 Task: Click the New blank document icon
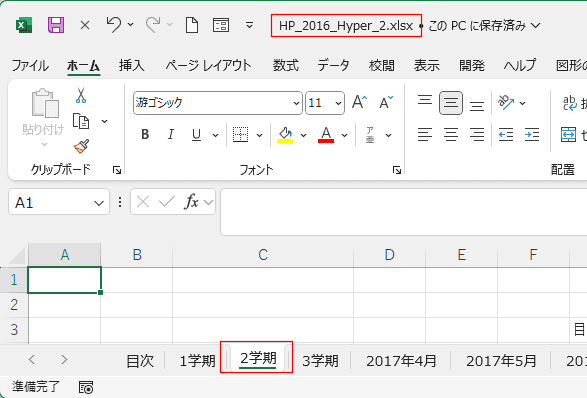tap(192, 25)
